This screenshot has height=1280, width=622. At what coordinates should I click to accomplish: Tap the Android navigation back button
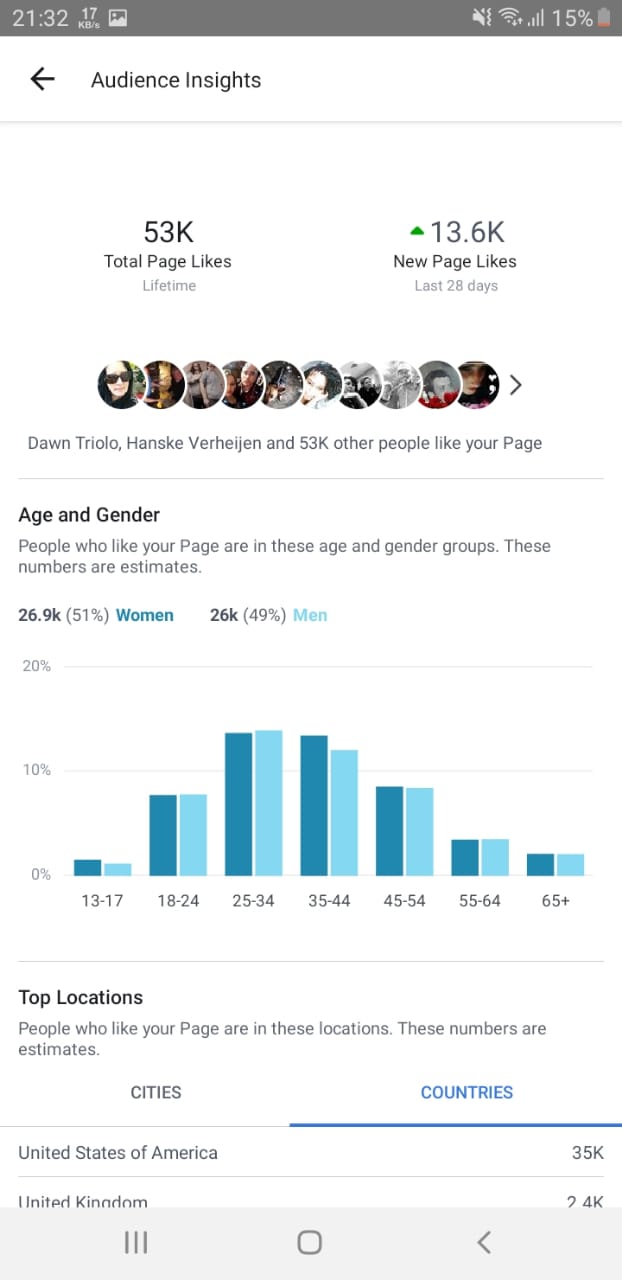484,1242
